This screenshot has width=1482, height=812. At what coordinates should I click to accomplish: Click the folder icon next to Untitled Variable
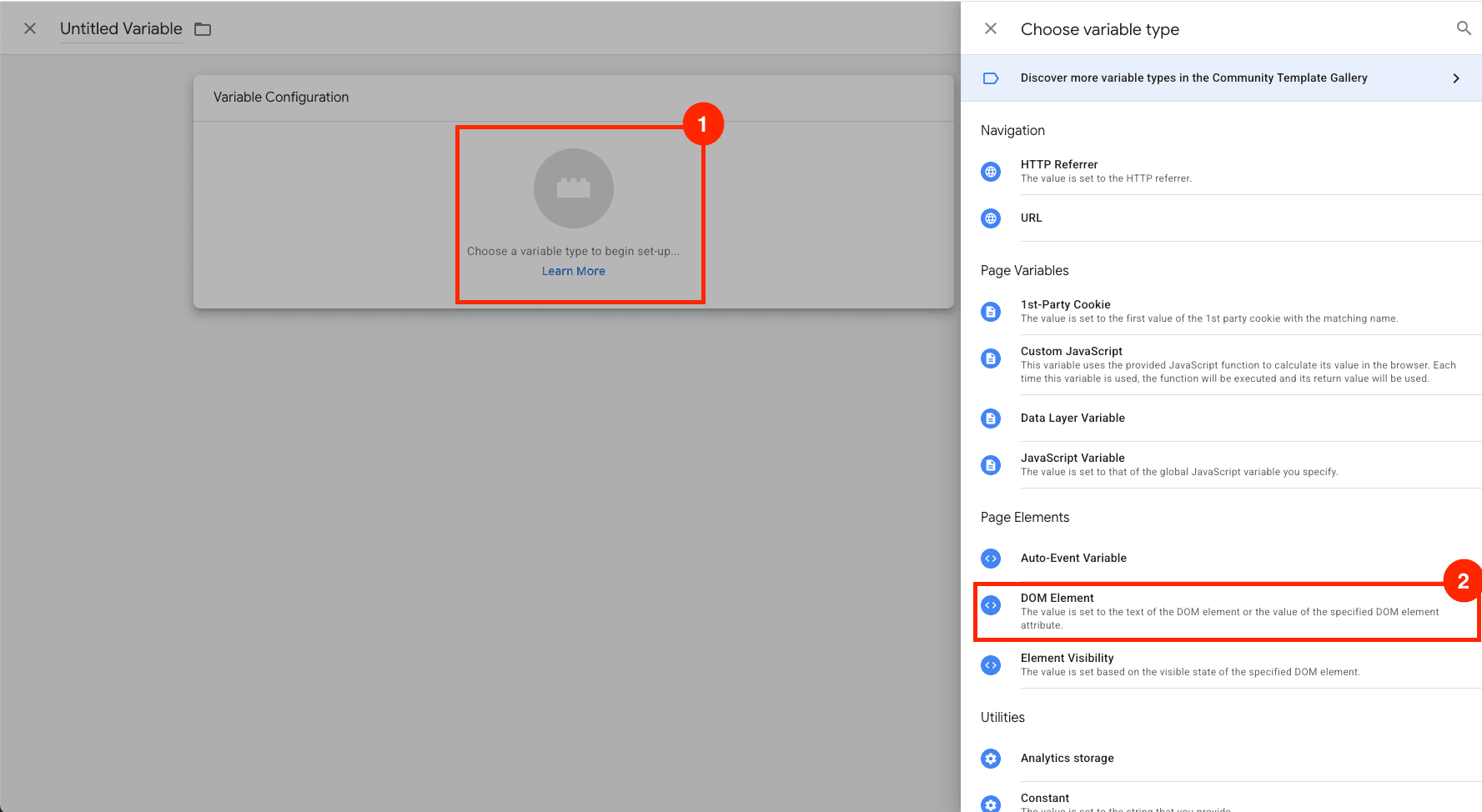click(202, 28)
